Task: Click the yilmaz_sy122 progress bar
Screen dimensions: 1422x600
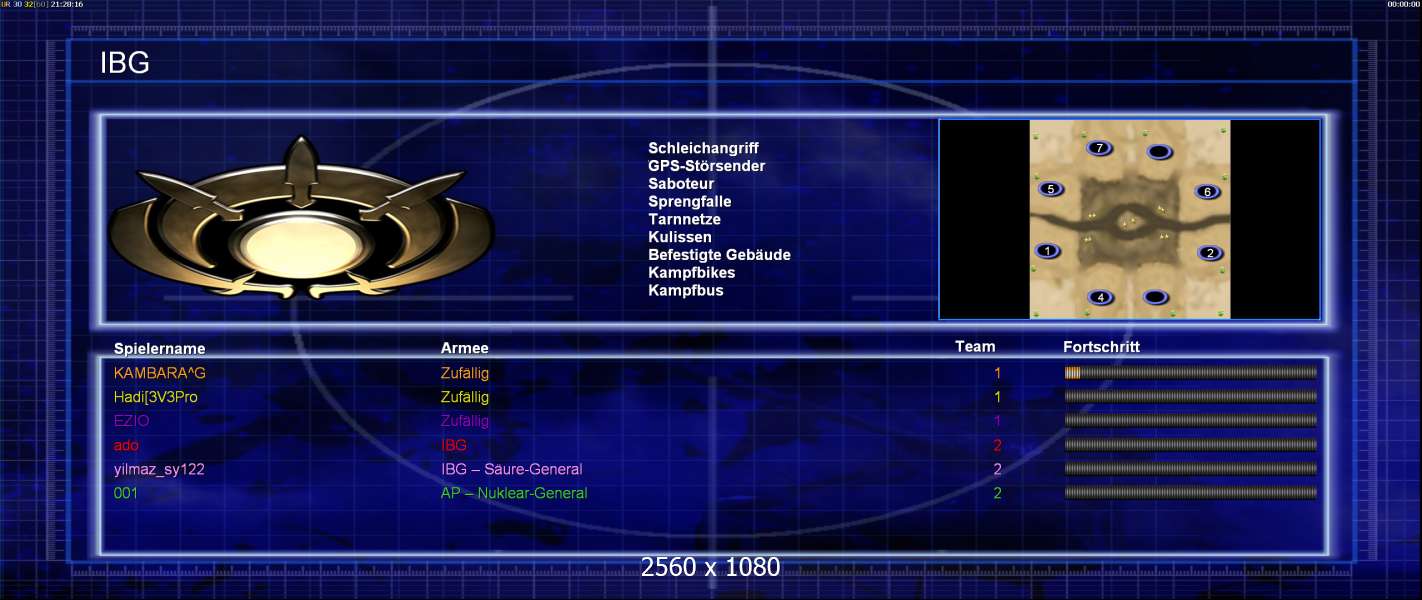Action: [1191, 469]
